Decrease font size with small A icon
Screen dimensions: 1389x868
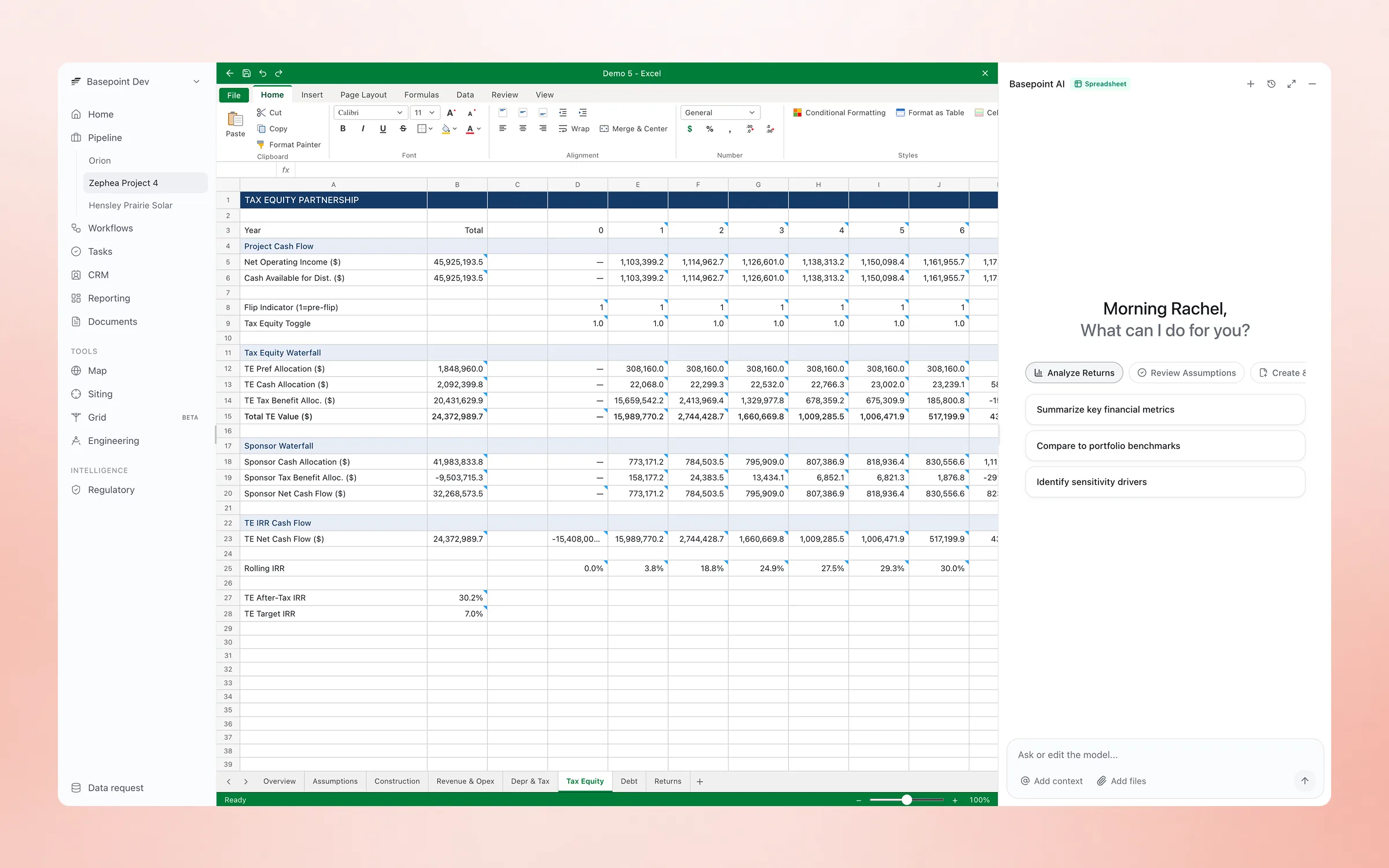coord(471,113)
